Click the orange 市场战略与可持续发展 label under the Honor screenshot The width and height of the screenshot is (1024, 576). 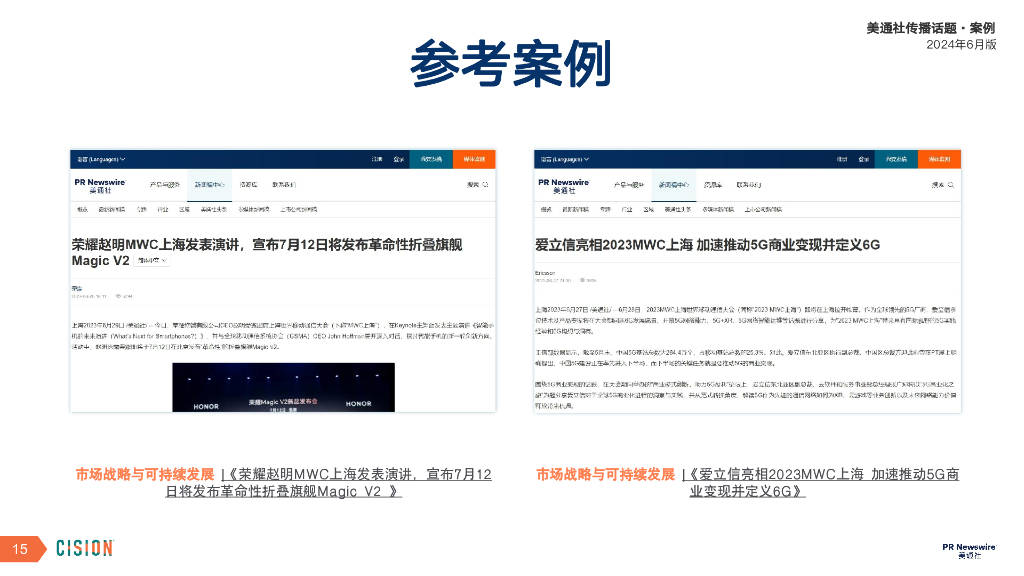[x=145, y=474]
